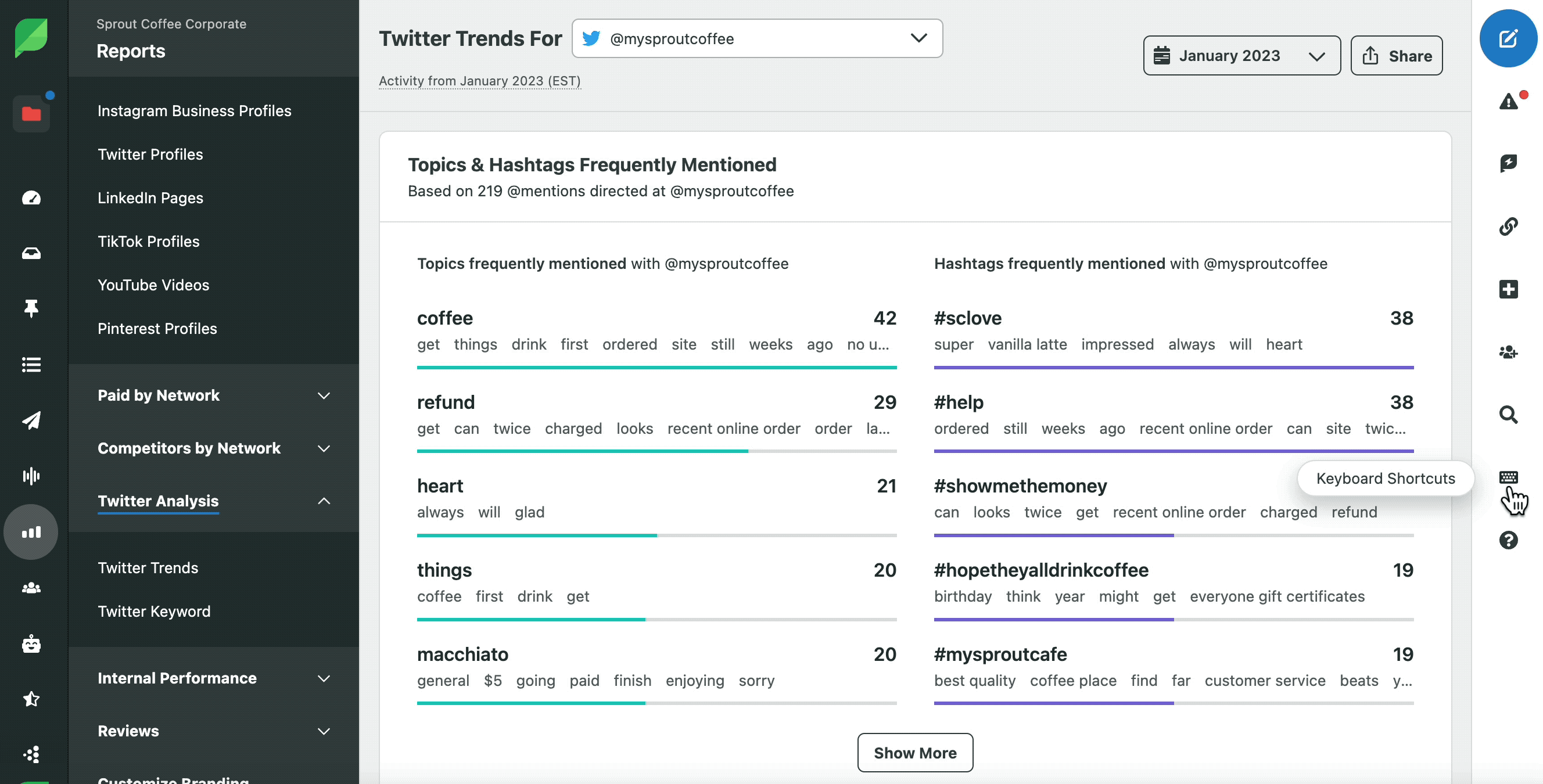This screenshot has height=784, width=1543.
Task: Select Twitter Trends in sidebar
Action: click(148, 568)
